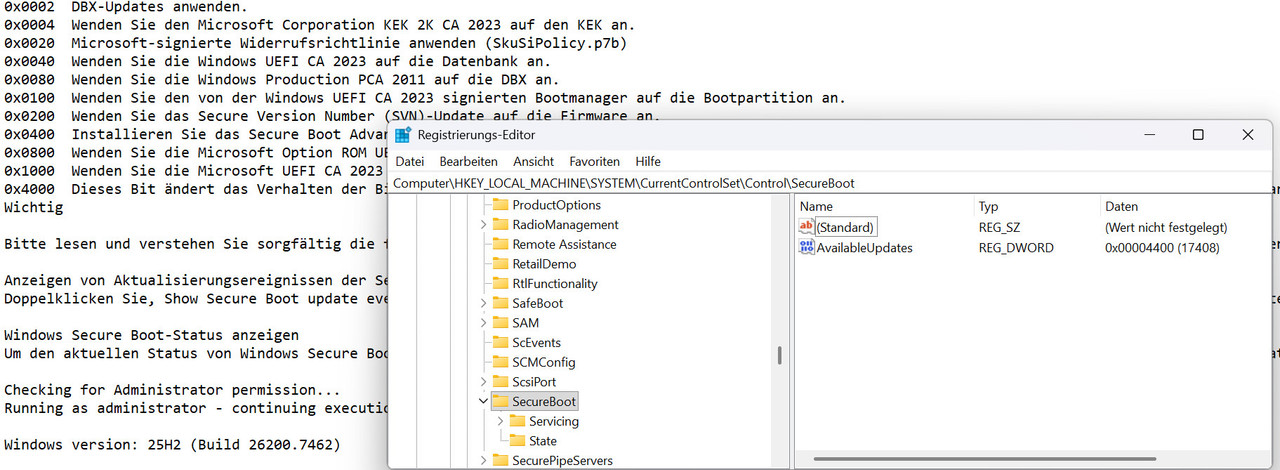Select the ScsiPort folder icon
Viewport: 1280px width, 470px height.
[501, 382]
